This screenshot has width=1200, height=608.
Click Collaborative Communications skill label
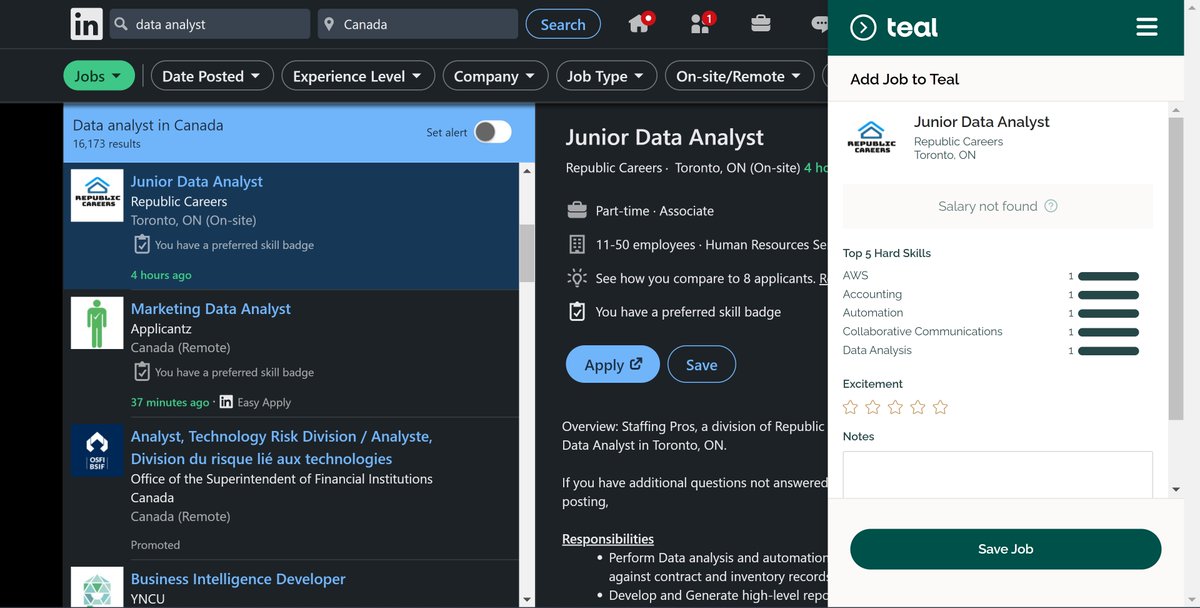coord(922,331)
